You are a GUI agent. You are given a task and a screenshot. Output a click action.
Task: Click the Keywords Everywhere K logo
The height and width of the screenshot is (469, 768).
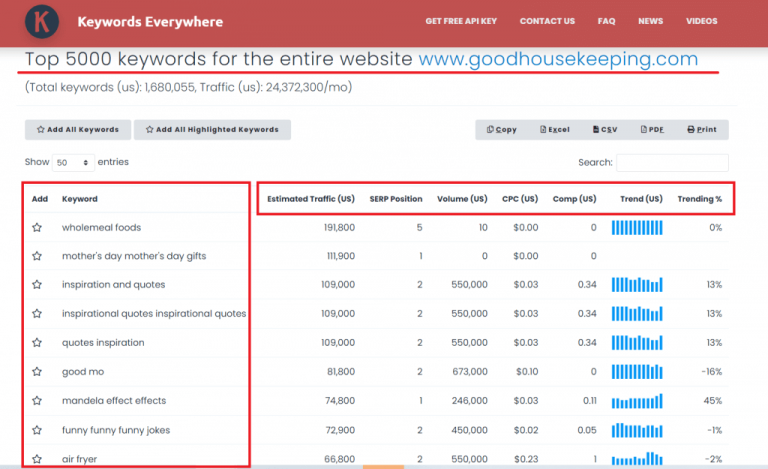42,22
